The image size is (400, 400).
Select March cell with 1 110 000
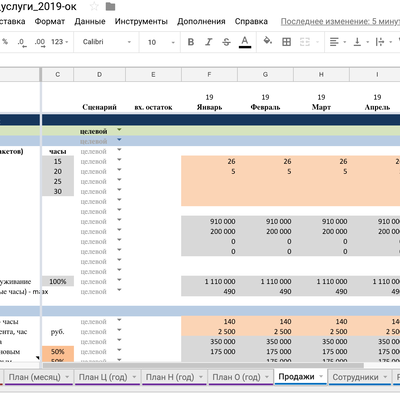coord(321,282)
